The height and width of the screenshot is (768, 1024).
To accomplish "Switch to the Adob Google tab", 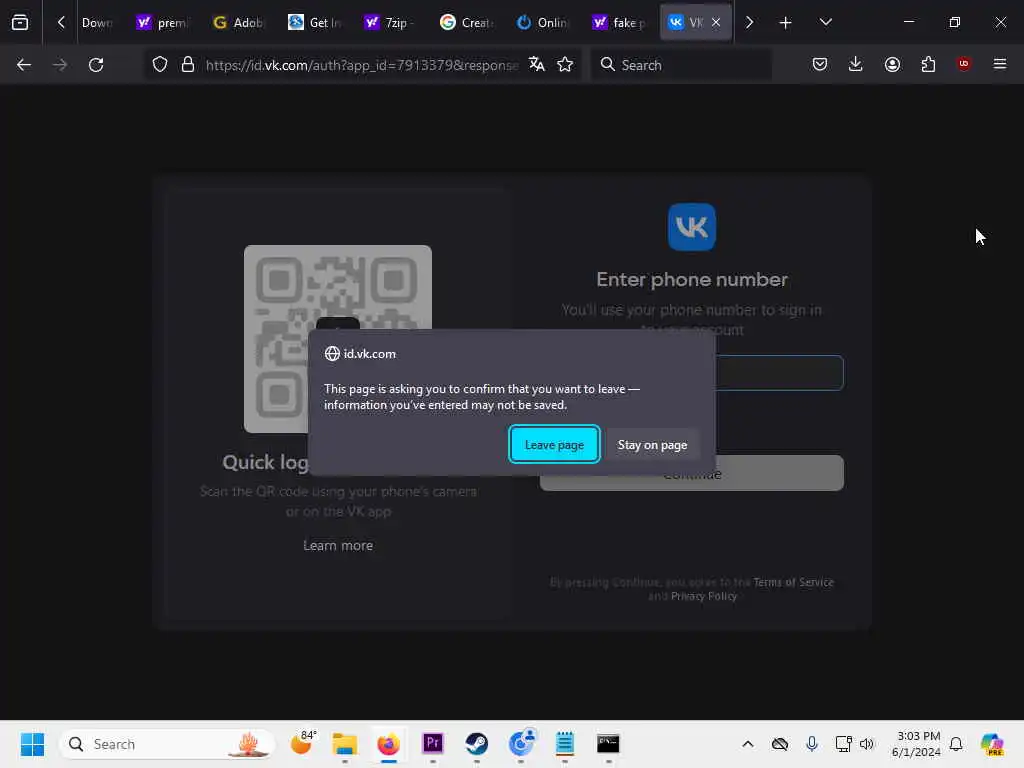I will (238, 22).
